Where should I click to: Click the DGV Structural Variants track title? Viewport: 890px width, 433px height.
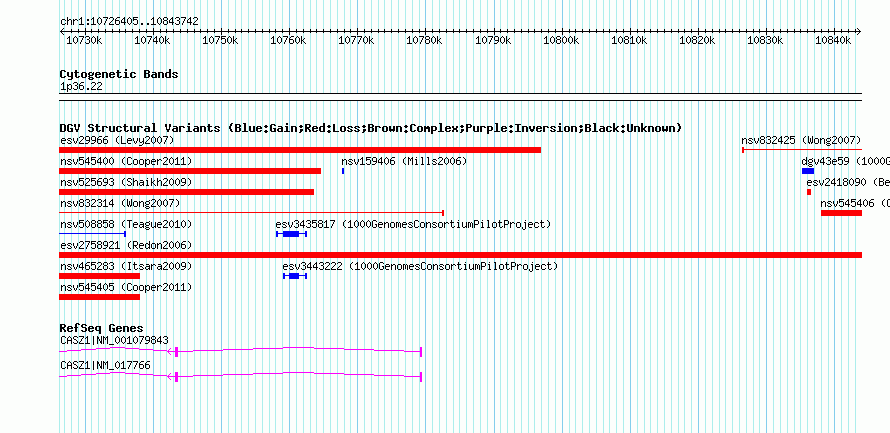tap(371, 128)
